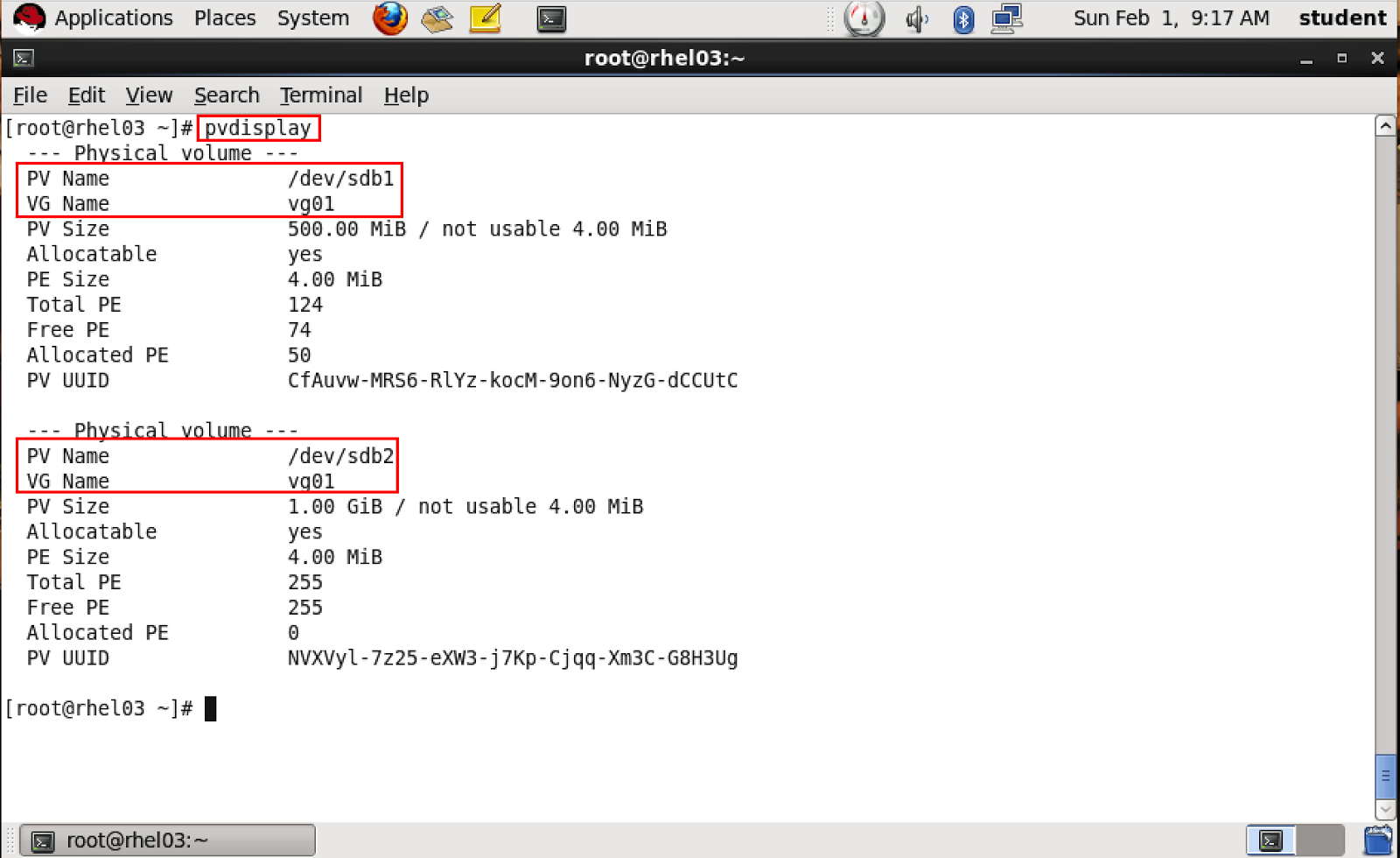Image resolution: width=1400 pixels, height=858 pixels.
Task: Open the Terminal menu
Action: (320, 95)
